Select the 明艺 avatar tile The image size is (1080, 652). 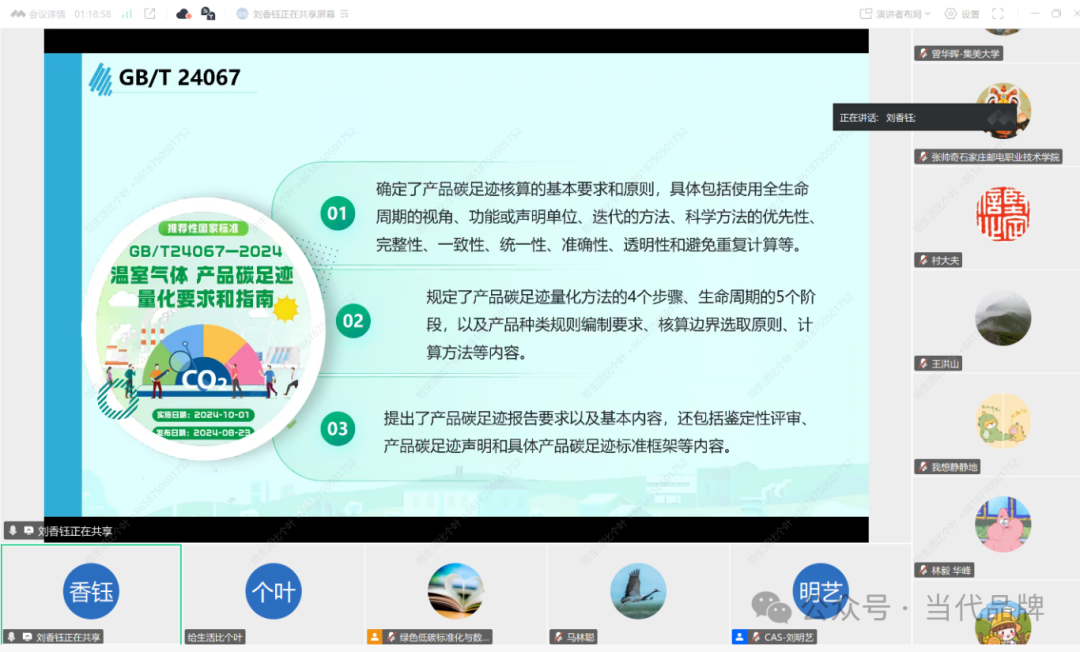[820, 591]
